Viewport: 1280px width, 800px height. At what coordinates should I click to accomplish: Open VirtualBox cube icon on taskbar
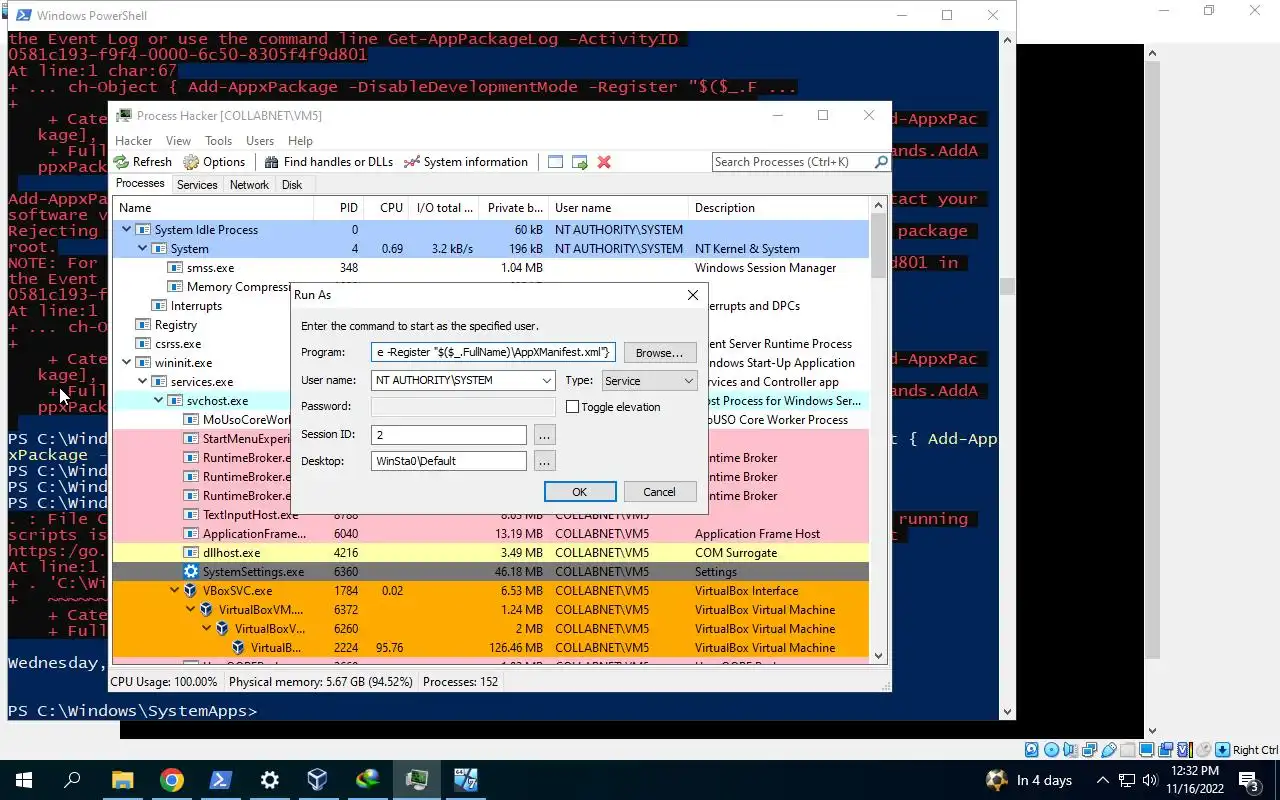(318, 780)
